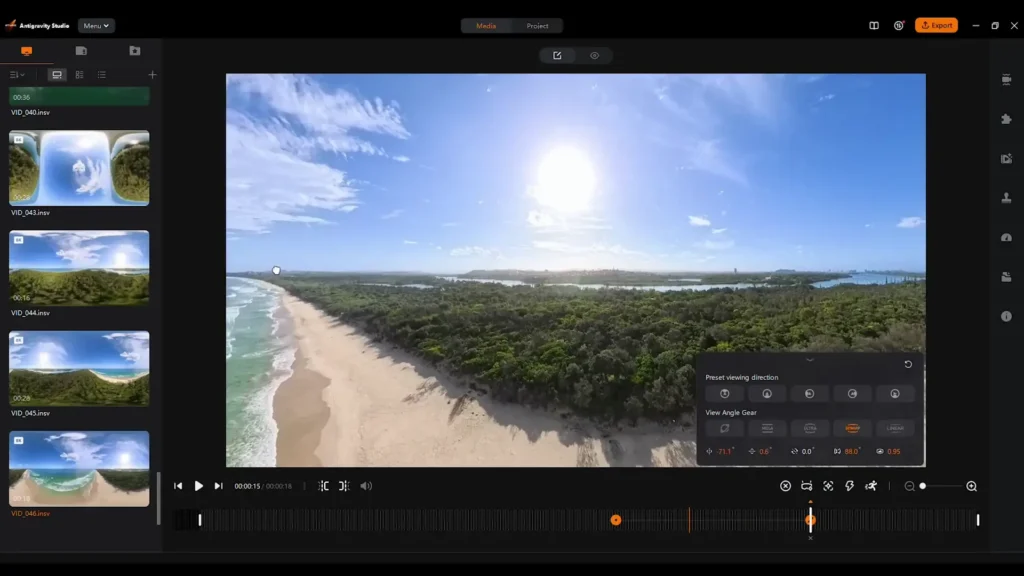This screenshot has height=576, width=1024.
Task: Open the second tab at the top of the media panel
Action: (82, 51)
